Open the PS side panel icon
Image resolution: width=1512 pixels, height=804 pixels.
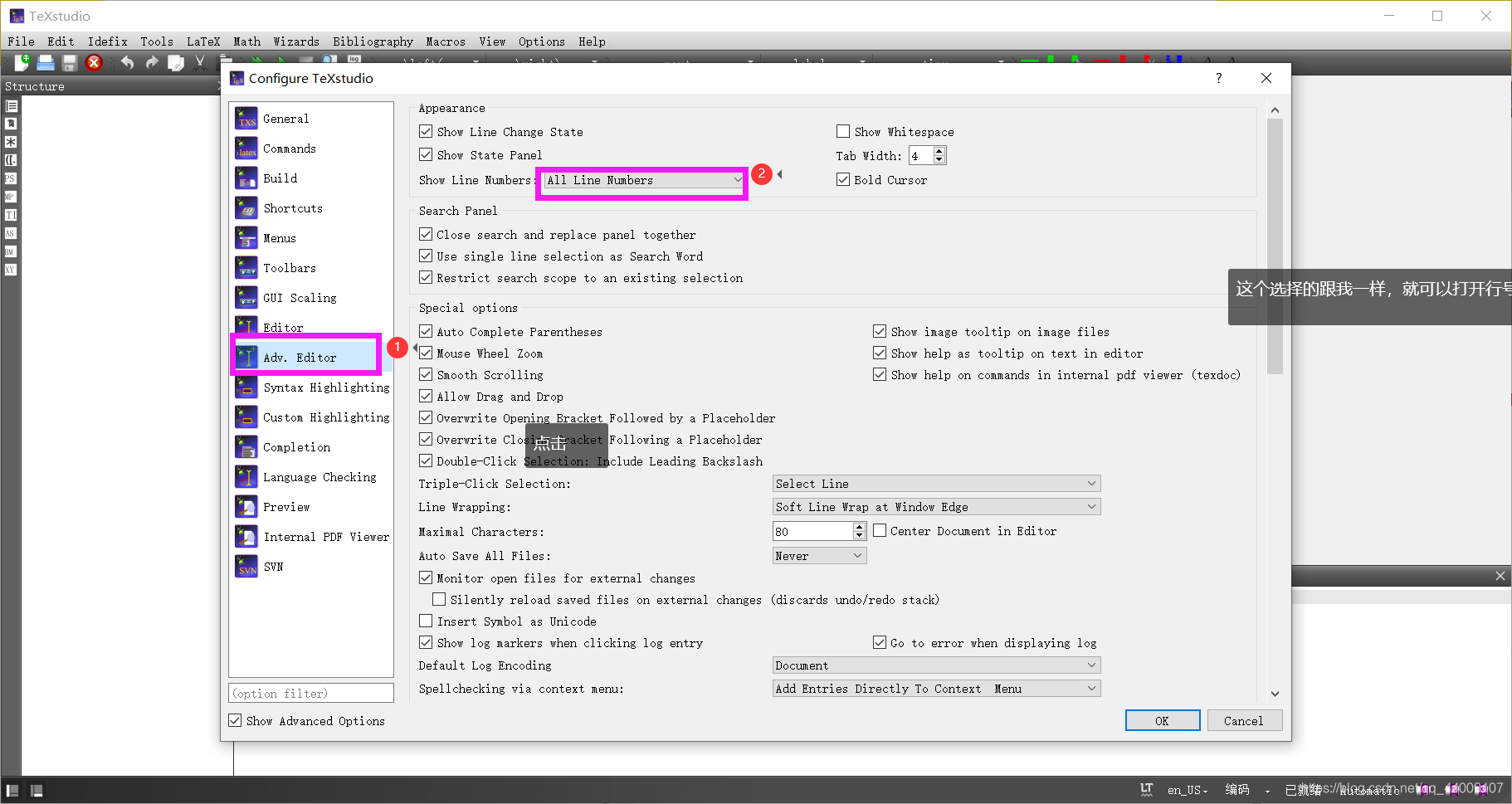click(x=11, y=178)
